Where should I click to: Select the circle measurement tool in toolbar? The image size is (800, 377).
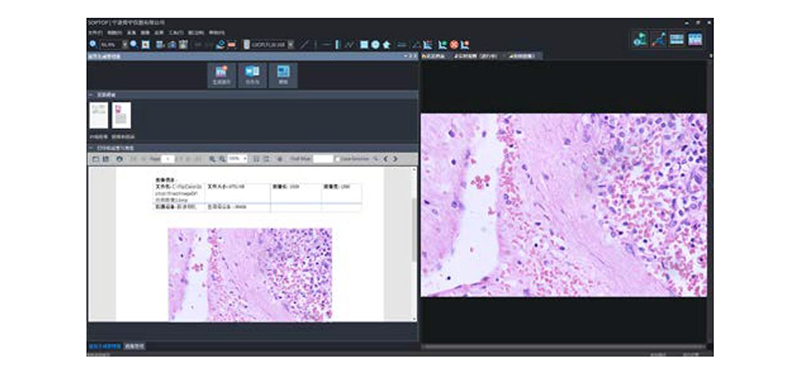376,44
